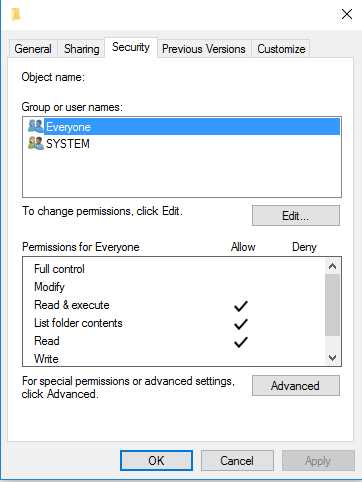Click the Allow checkmark for Read & execute
Screen dimensions: 362x482
(241, 306)
